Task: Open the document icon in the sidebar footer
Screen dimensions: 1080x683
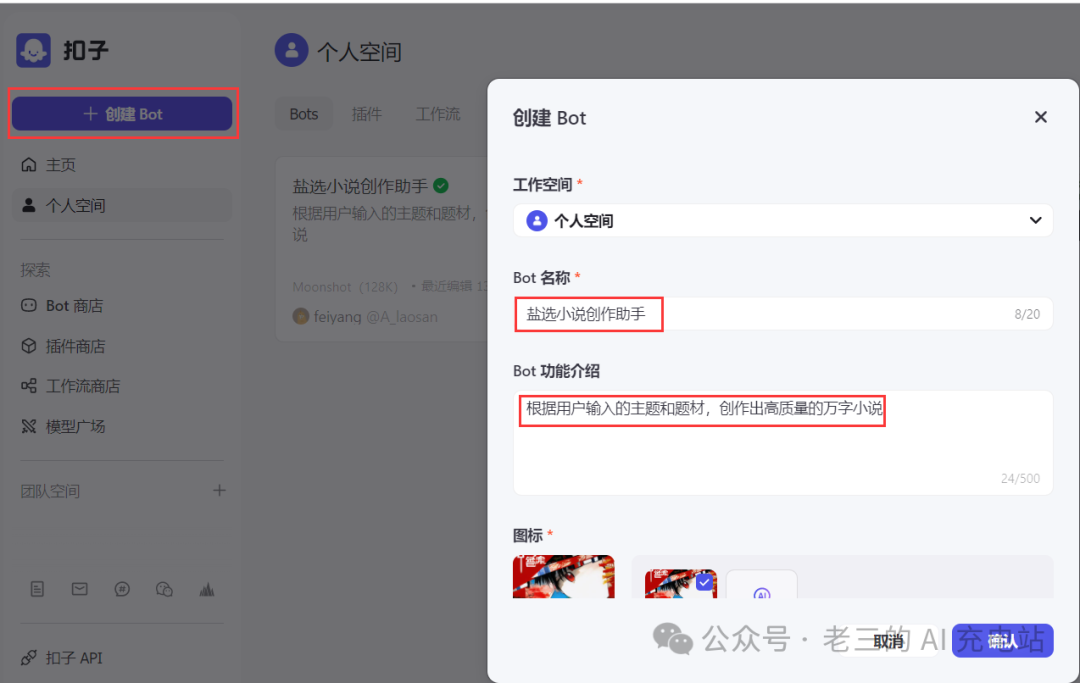Action: click(37, 589)
